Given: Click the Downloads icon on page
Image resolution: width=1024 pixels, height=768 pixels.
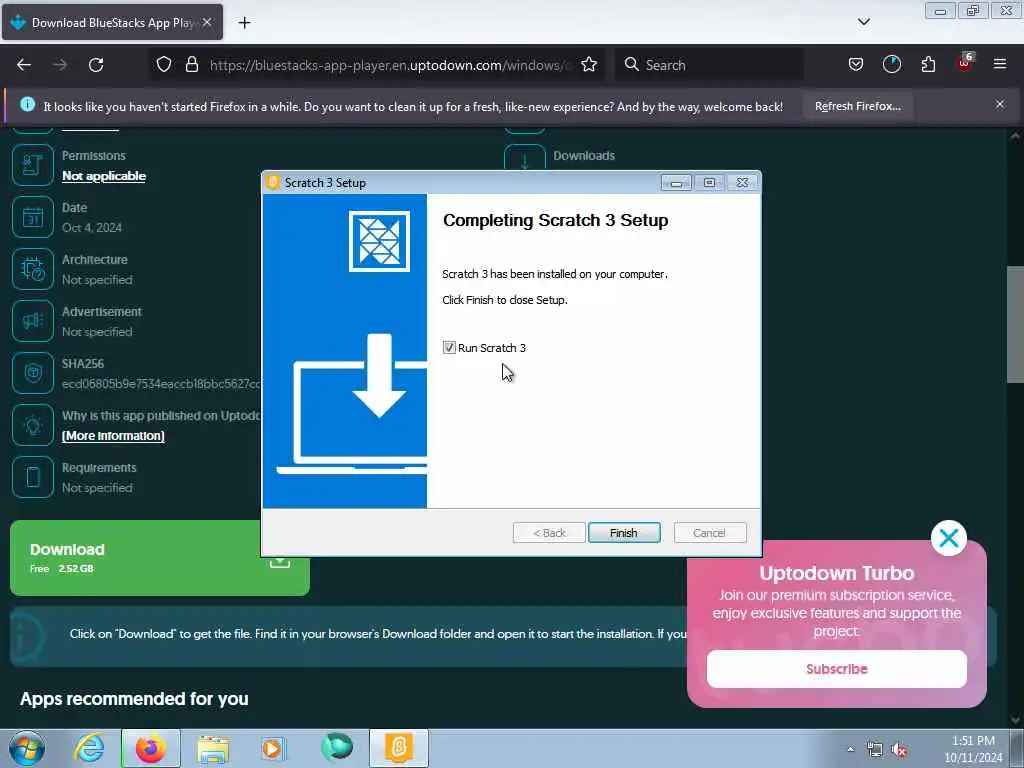Looking at the screenshot, I should point(524,157).
